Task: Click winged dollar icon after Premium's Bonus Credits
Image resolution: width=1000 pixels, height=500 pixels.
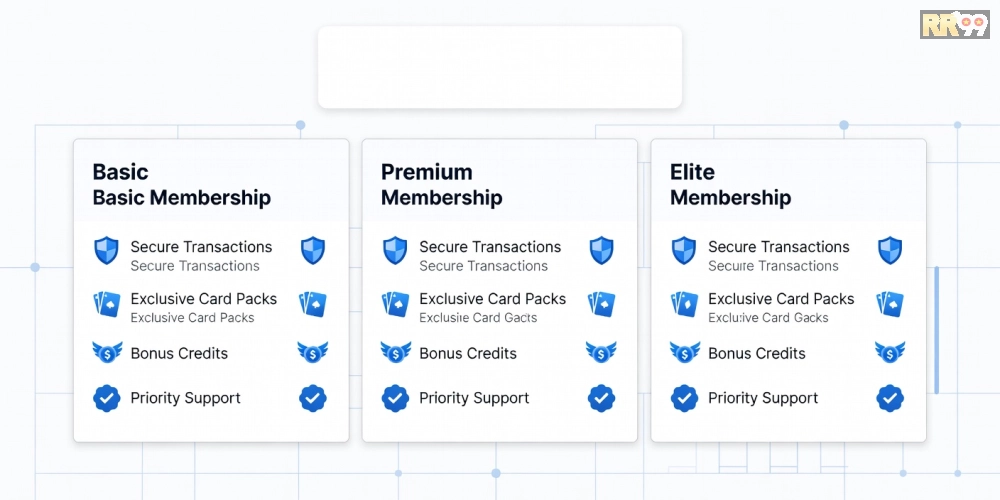Action: point(601,352)
